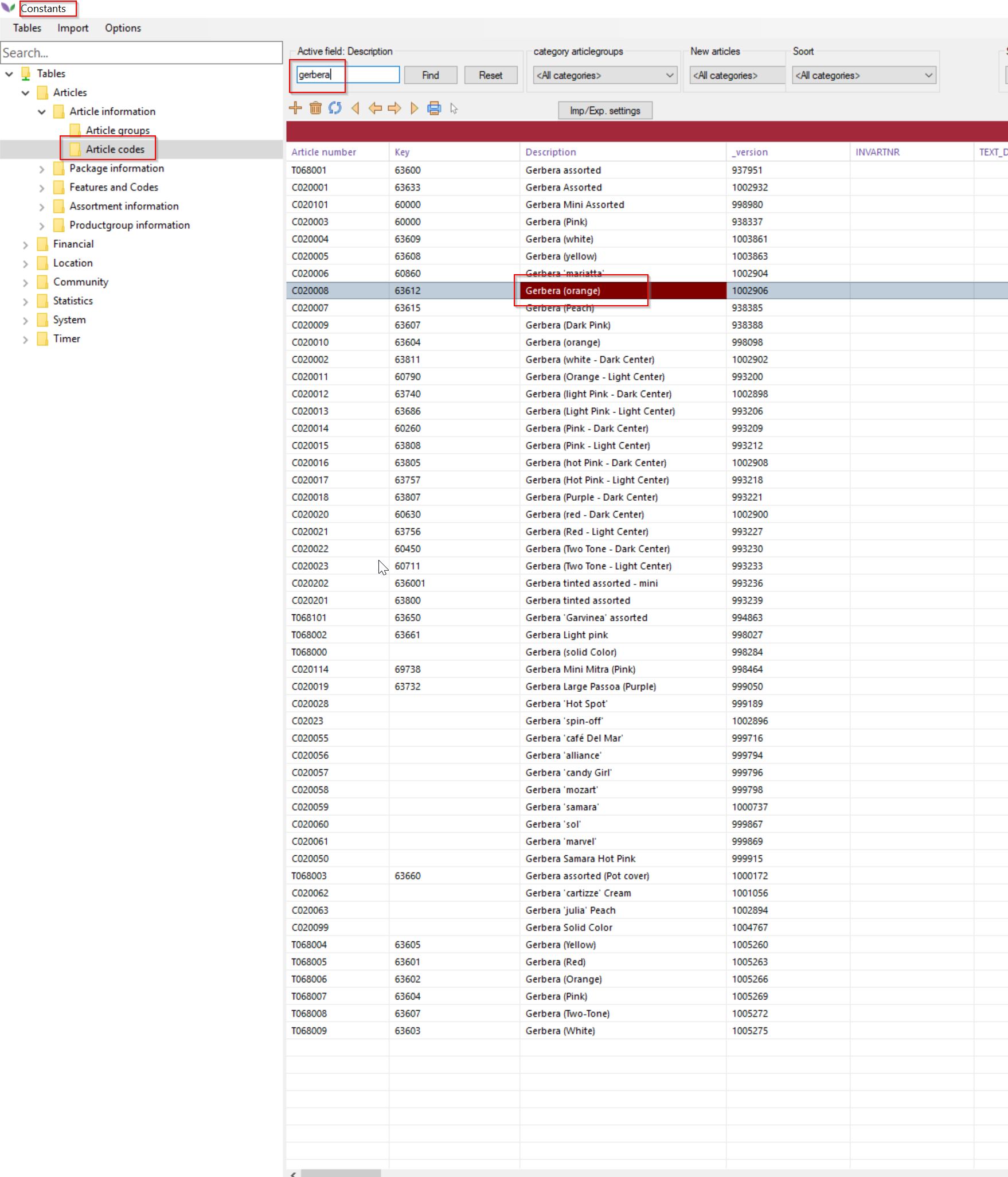Viewport: 1008px width, 1177px height.
Task: Collapse the Article information tree node
Action: point(41,112)
